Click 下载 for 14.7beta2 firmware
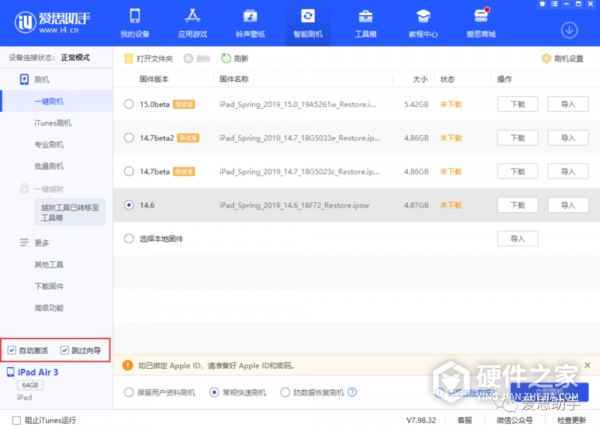 point(517,138)
